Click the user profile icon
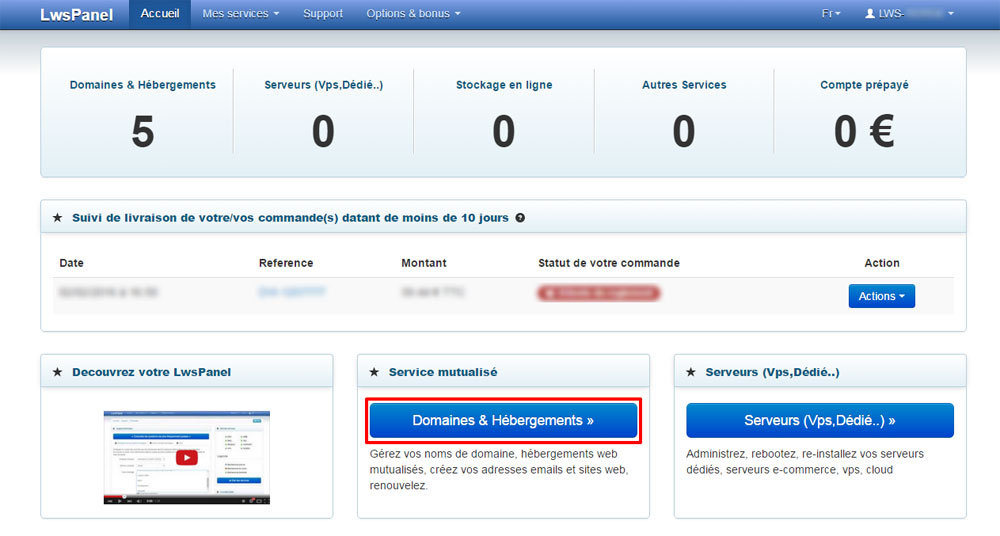This screenshot has height=536, width=1000. [x=870, y=14]
